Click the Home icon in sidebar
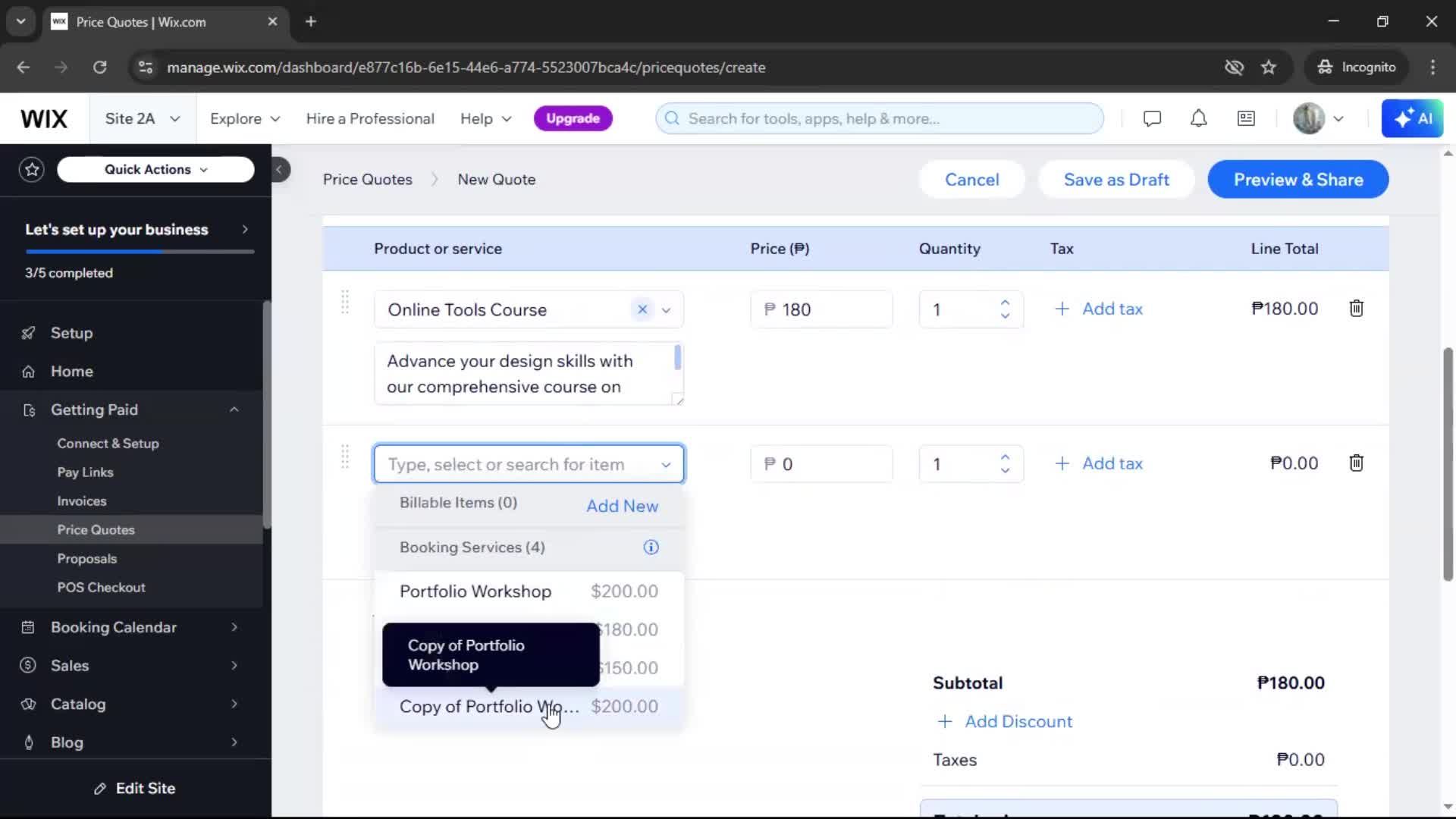This screenshot has height=819, width=1456. (28, 372)
